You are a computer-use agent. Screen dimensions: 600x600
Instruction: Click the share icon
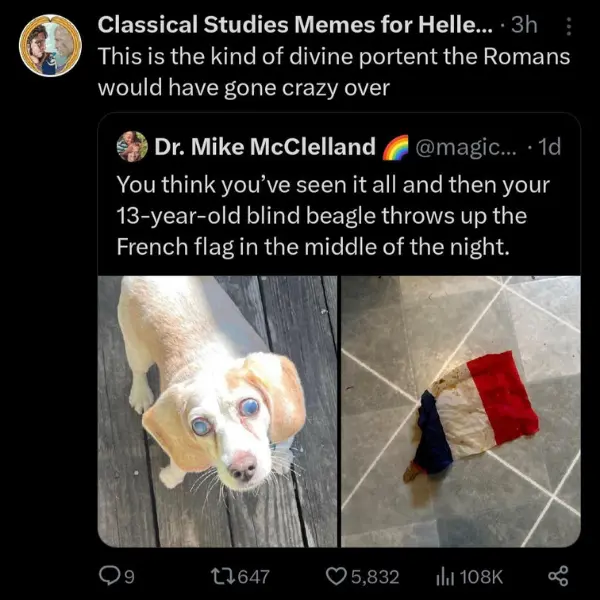(561, 575)
